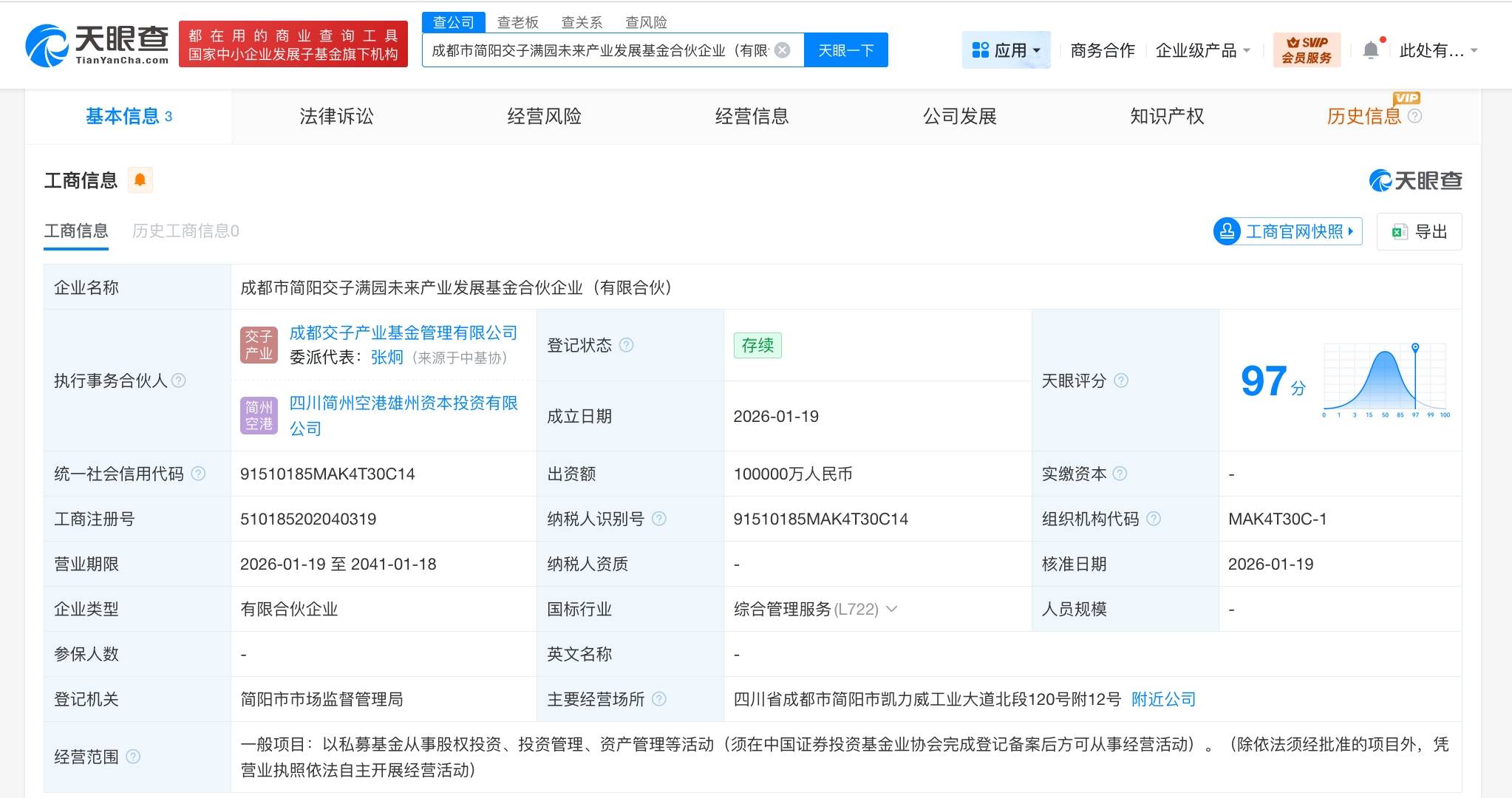Open the 附近公司 link
Image resolution: width=1512 pixels, height=798 pixels.
coord(1162,699)
